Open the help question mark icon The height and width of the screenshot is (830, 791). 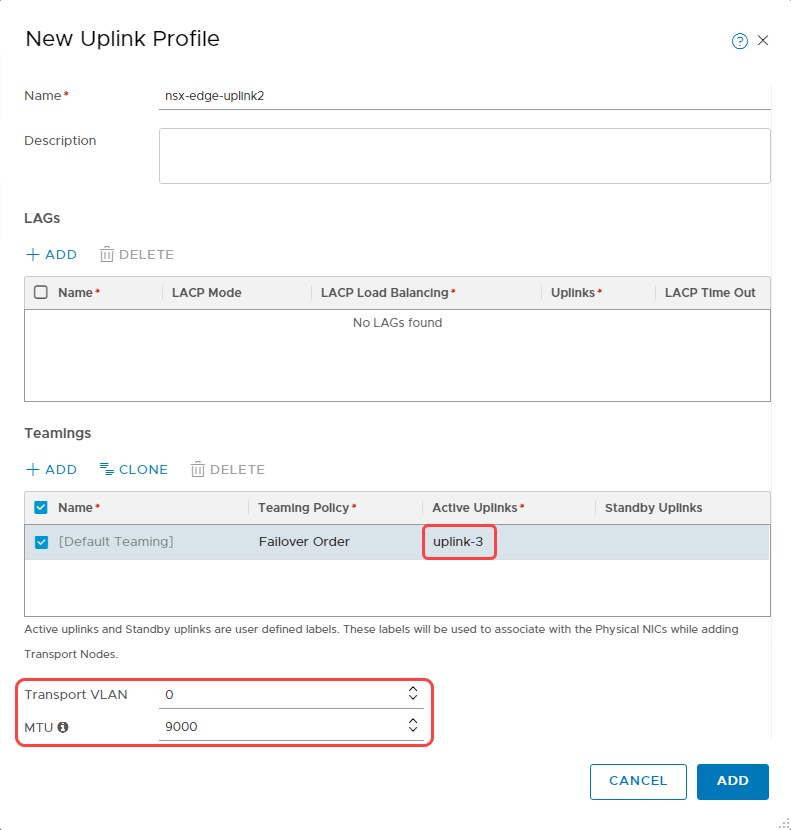pyautogui.click(x=739, y=40)
